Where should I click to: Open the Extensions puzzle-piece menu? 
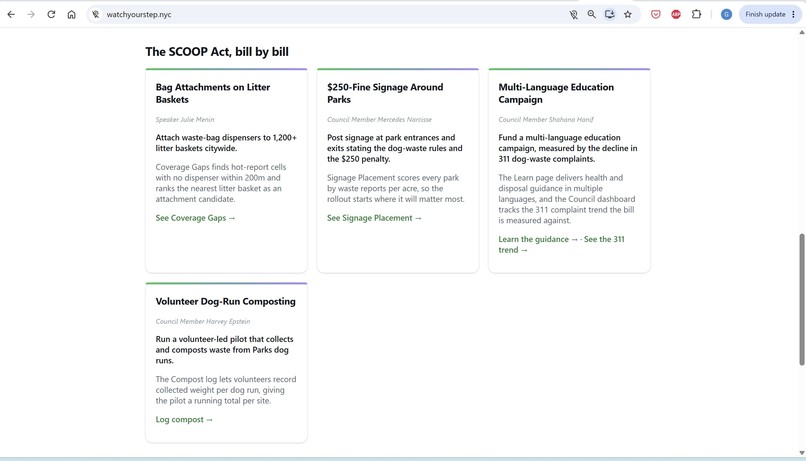coord(697,14)
